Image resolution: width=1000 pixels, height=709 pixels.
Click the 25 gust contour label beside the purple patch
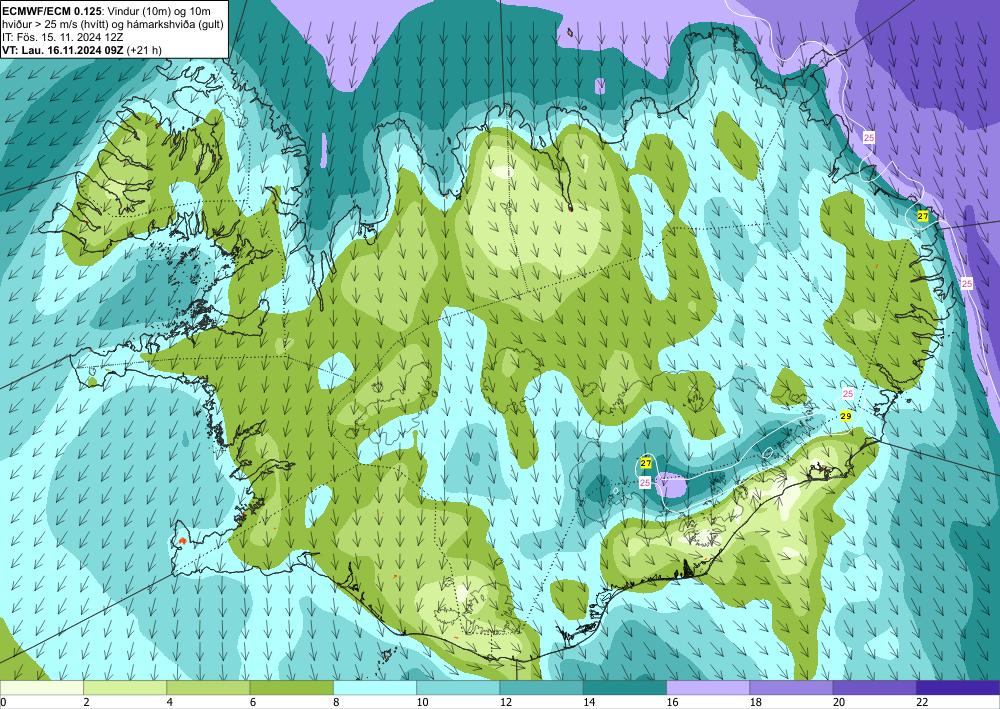pyautogui.click(x=645, y=483)
